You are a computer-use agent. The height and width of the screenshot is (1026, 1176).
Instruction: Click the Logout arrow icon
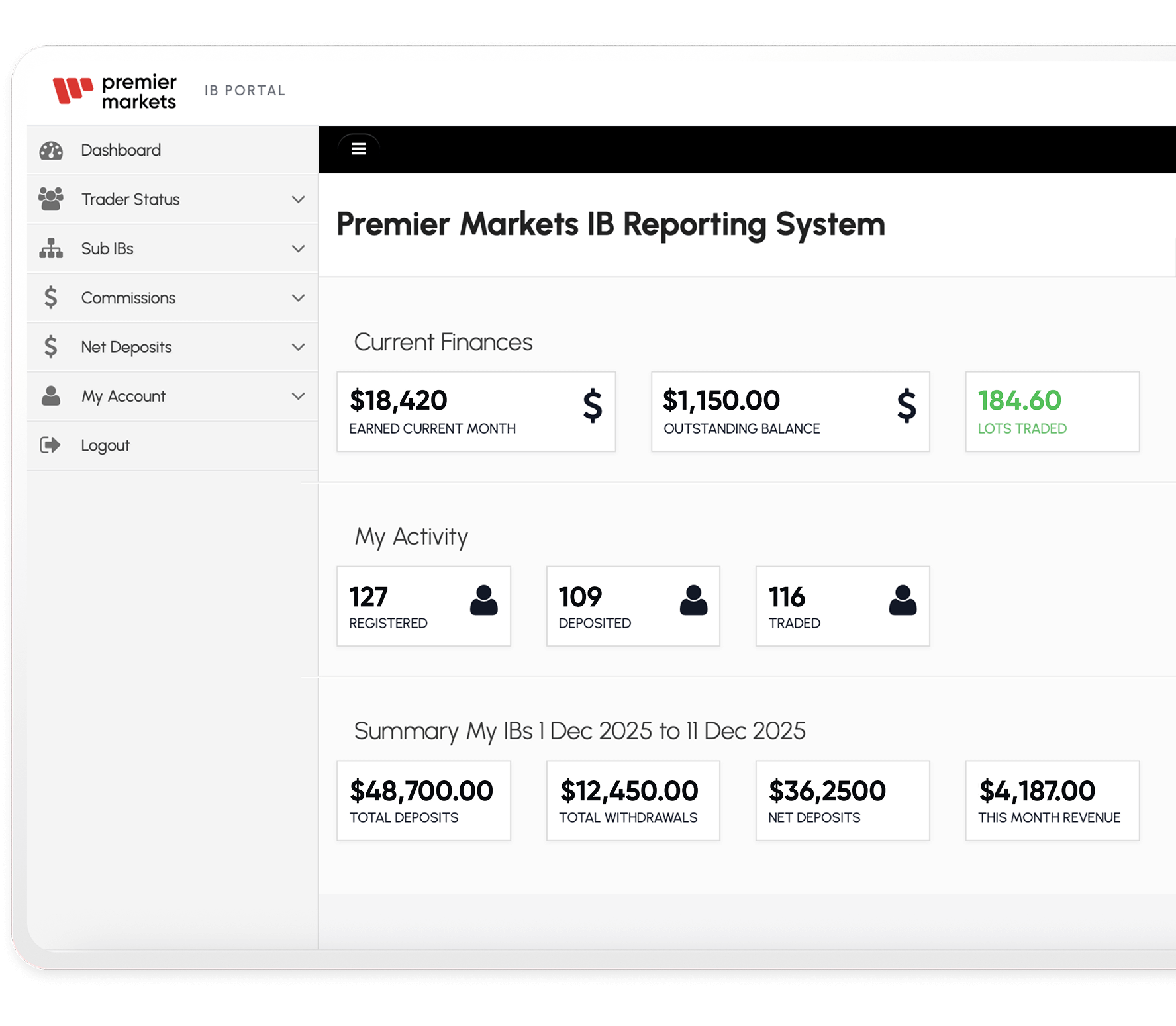point(50,445)
